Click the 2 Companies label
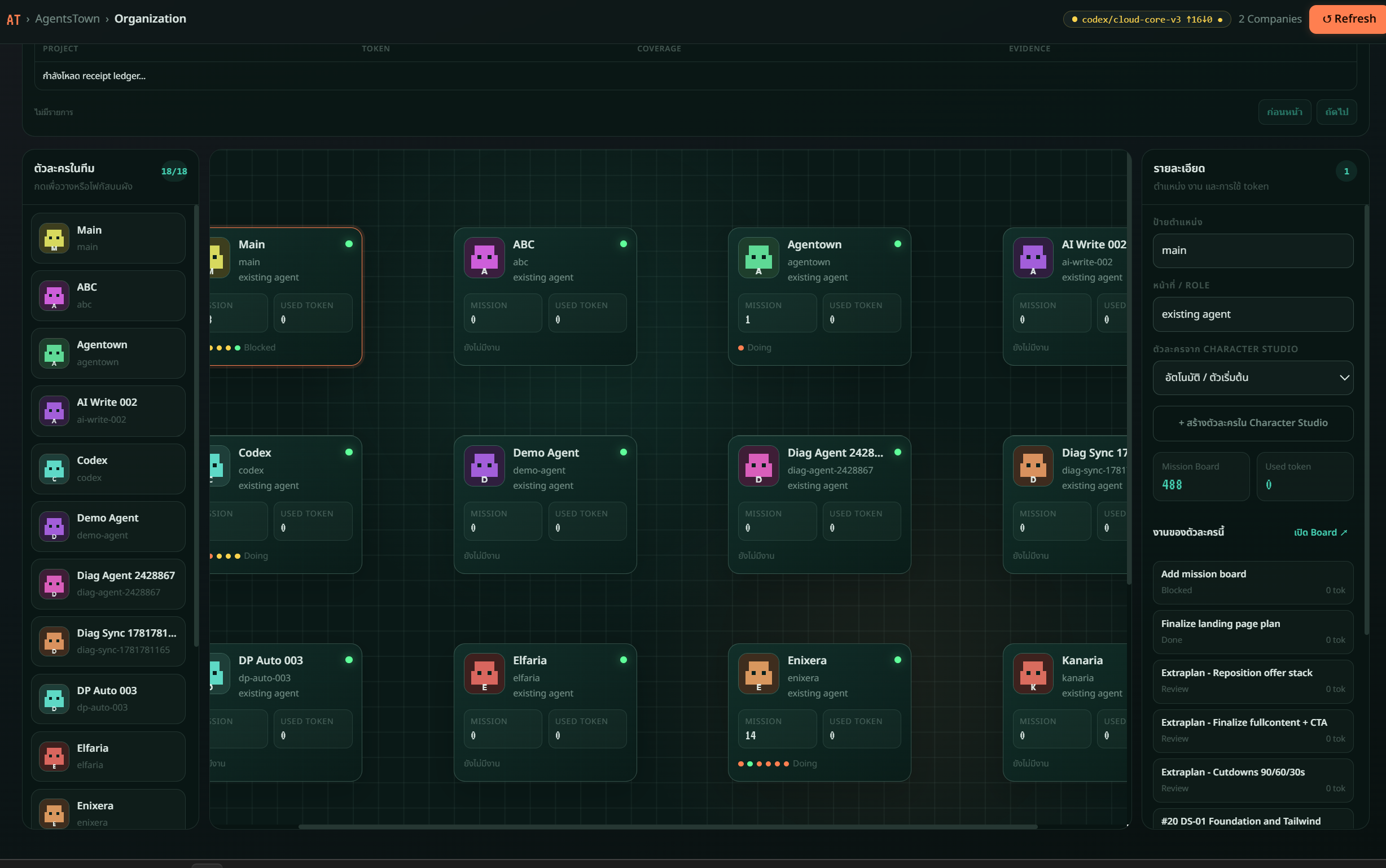The height and width of the screenshot is (868, 1386). pyautogui.click(x=1270, y=19)
